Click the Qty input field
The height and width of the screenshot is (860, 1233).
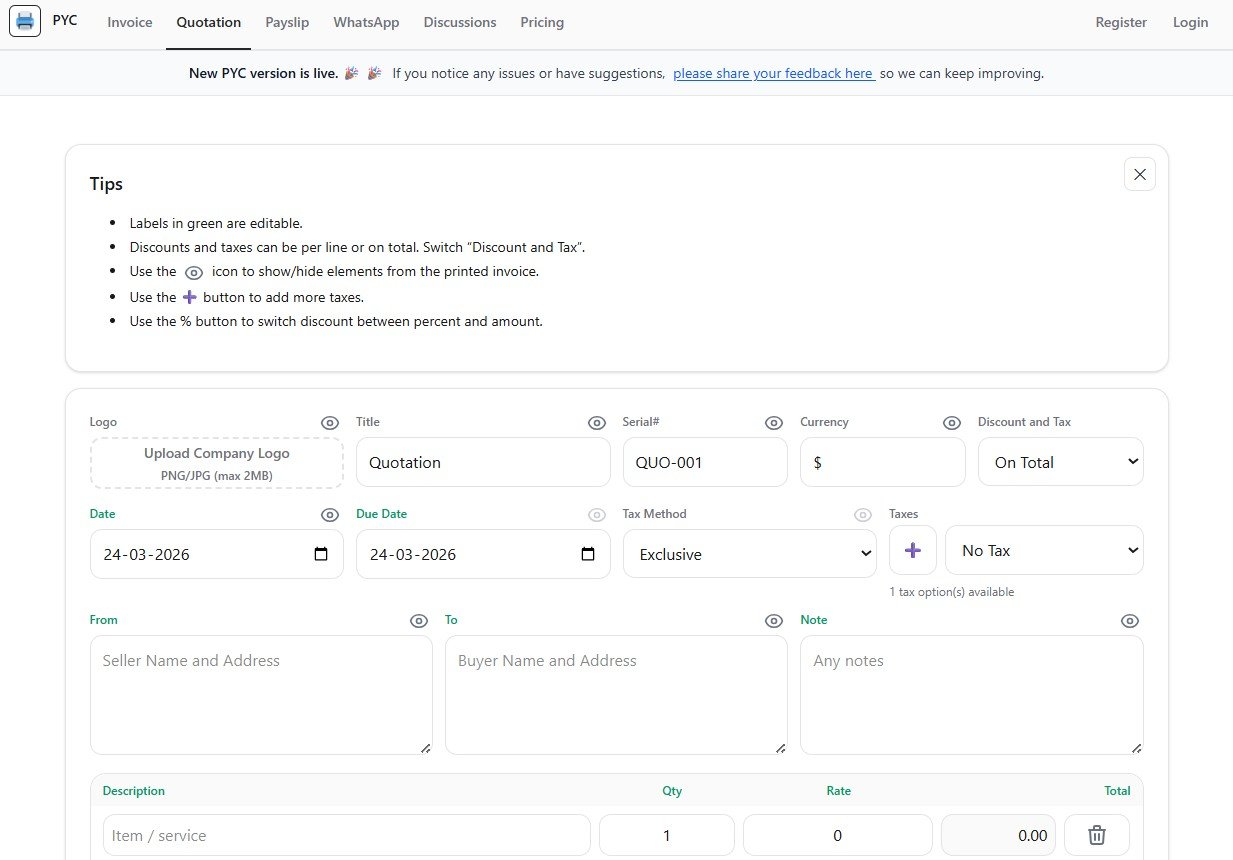tap(667, 835)
